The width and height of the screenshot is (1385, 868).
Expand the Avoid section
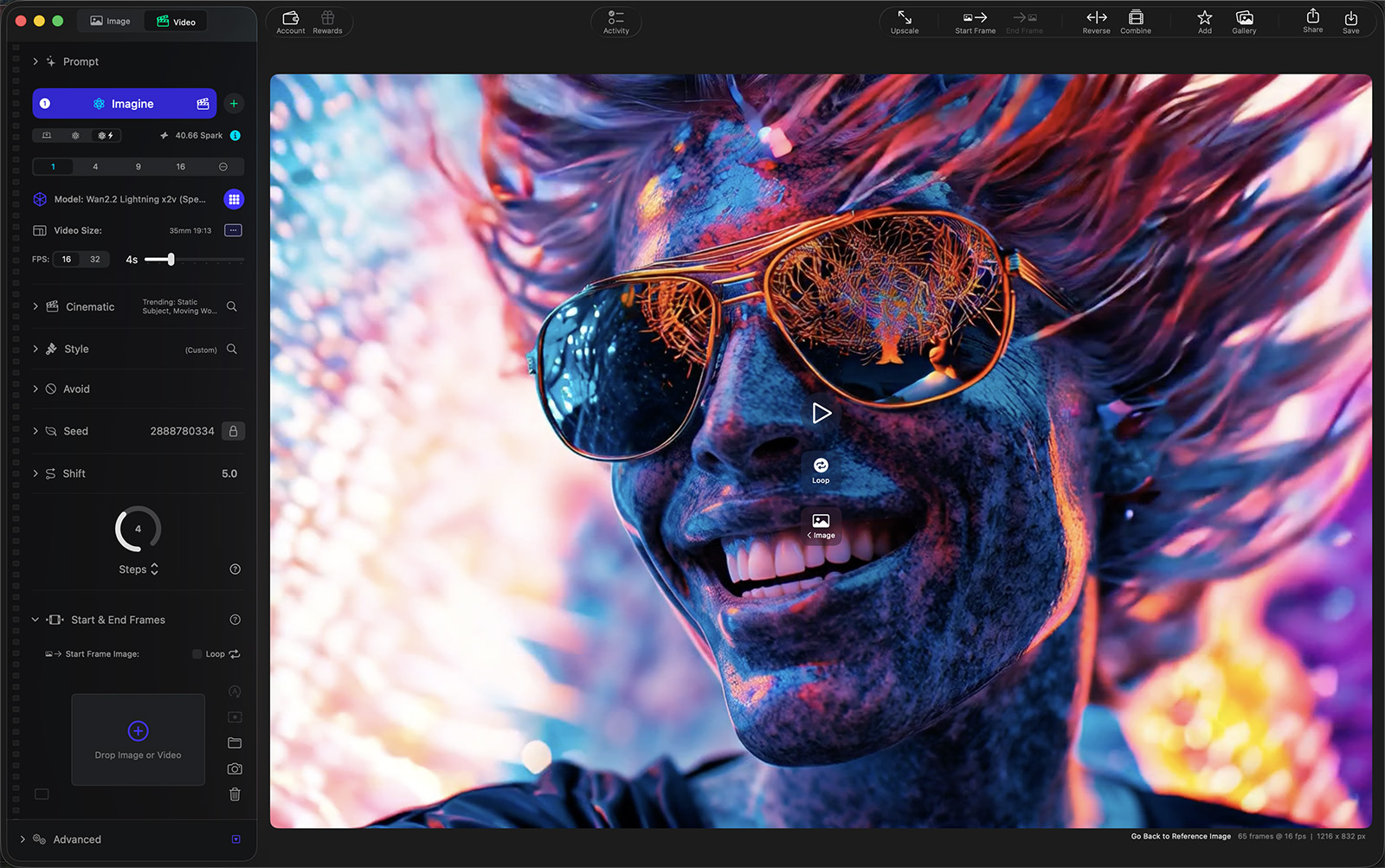pyautogui.click(x=35, y=389)
